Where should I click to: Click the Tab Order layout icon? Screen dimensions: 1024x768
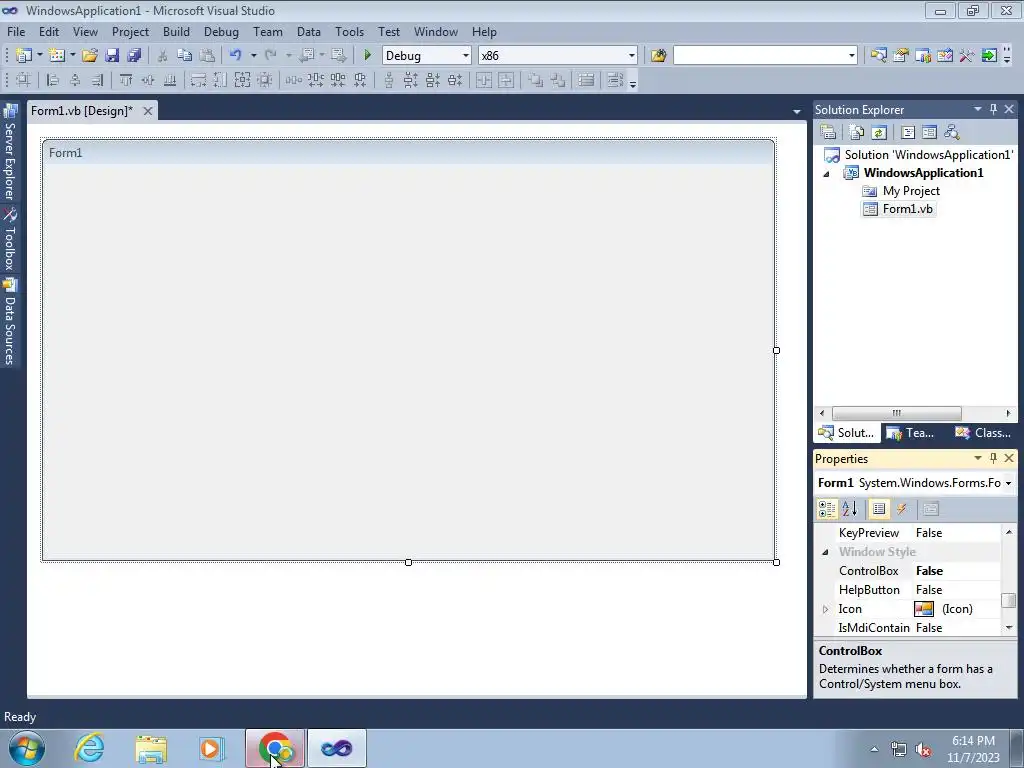615,80
